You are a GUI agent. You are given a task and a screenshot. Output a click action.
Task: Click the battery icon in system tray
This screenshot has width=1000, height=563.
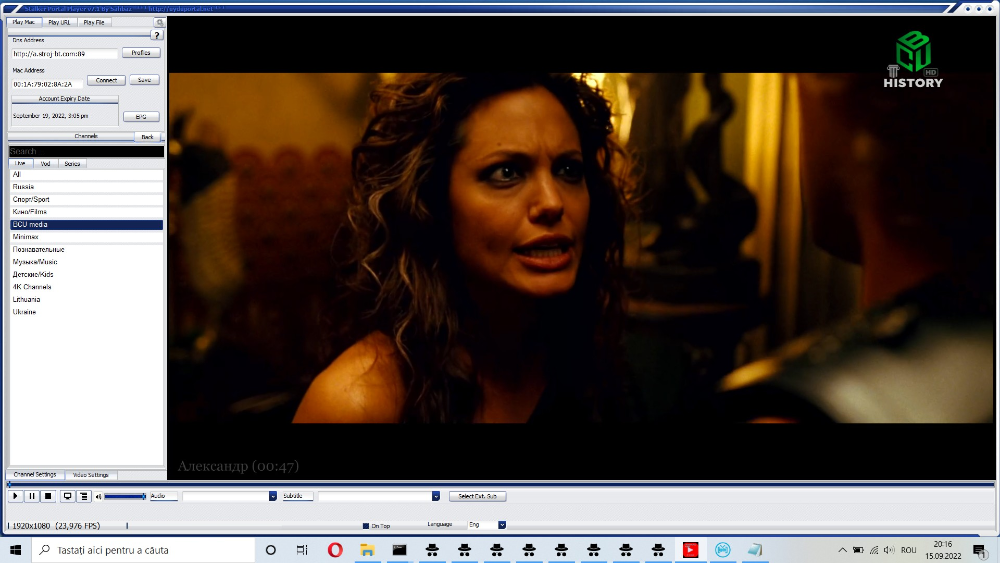[x=858, y=550]
